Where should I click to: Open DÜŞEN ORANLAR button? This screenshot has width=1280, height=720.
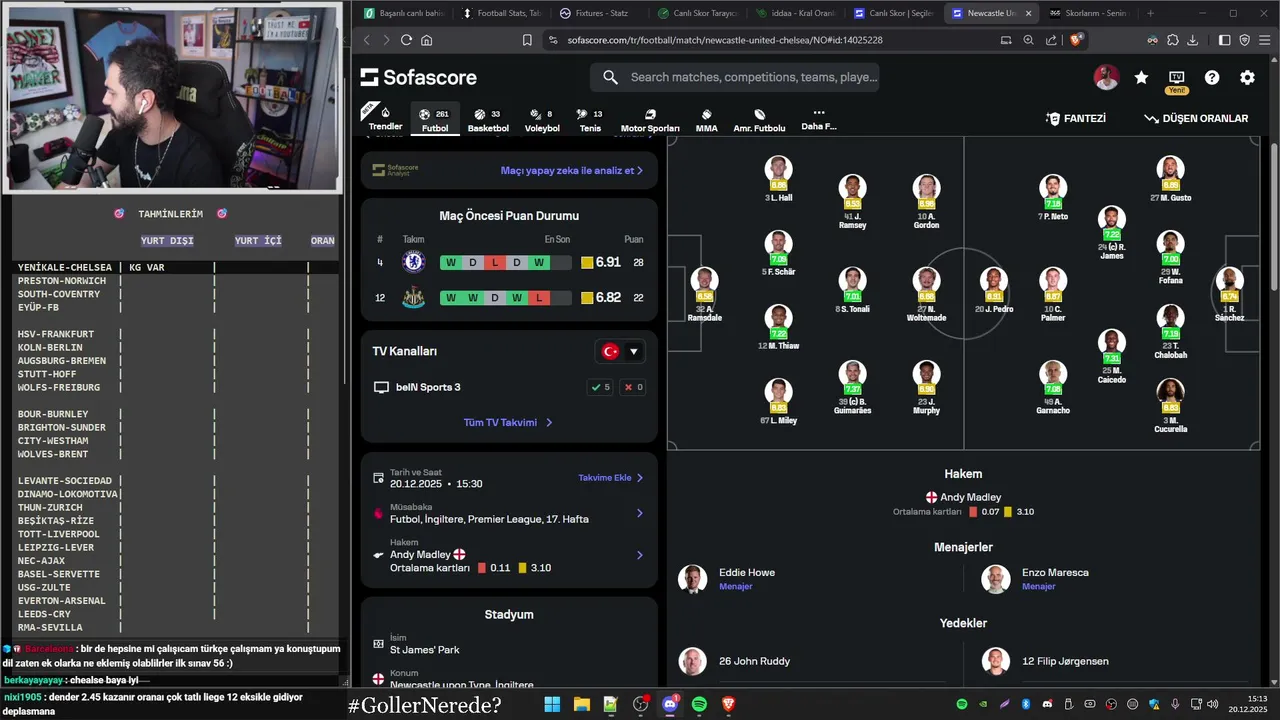point(1197,118)
